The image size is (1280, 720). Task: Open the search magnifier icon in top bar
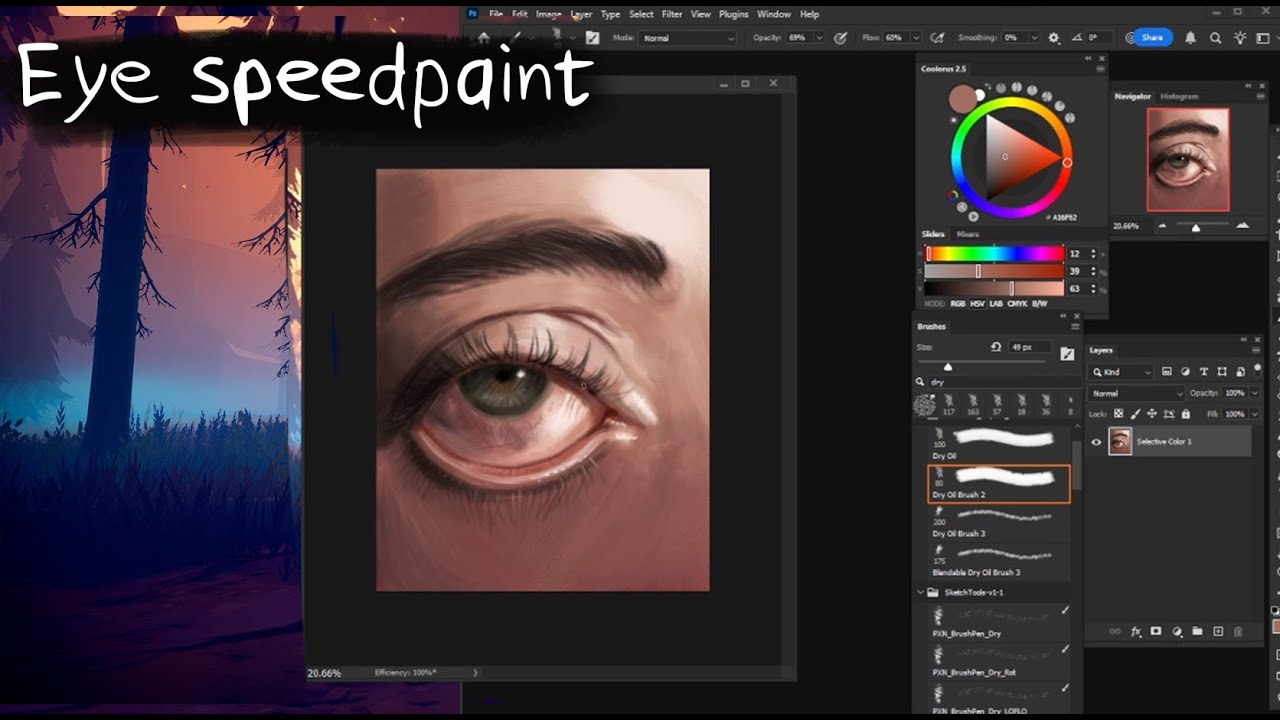tap(1215, 38)
